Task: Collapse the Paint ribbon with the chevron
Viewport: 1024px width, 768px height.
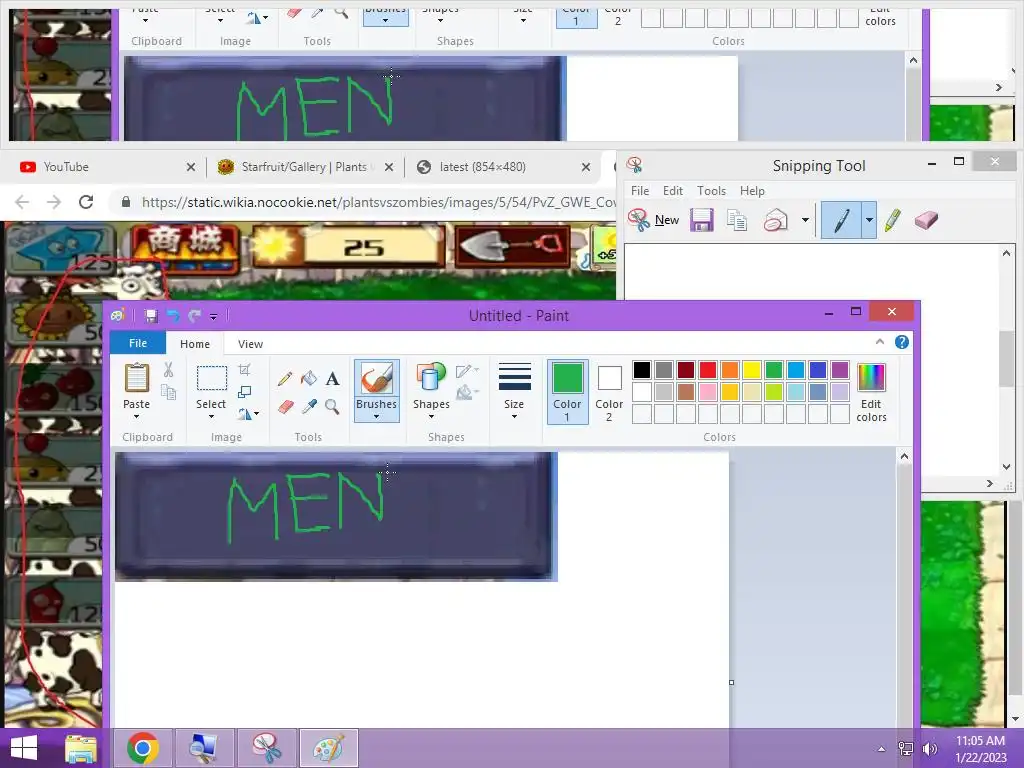Action: coord(880,342)
